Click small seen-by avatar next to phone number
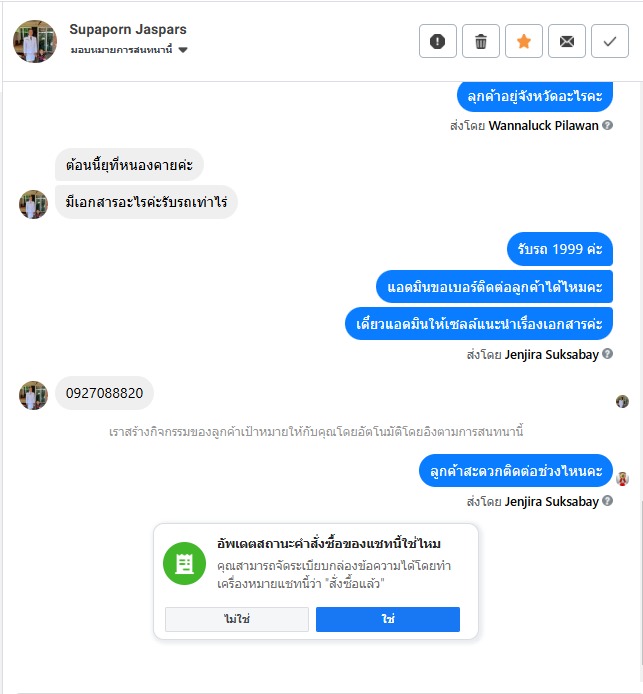 [622, 401]
